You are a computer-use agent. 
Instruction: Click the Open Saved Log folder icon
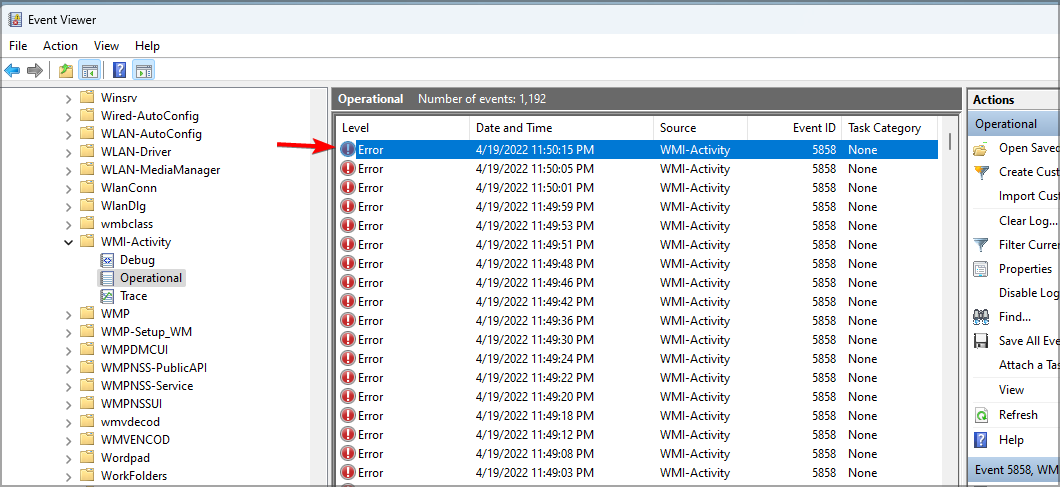(981, 148)
